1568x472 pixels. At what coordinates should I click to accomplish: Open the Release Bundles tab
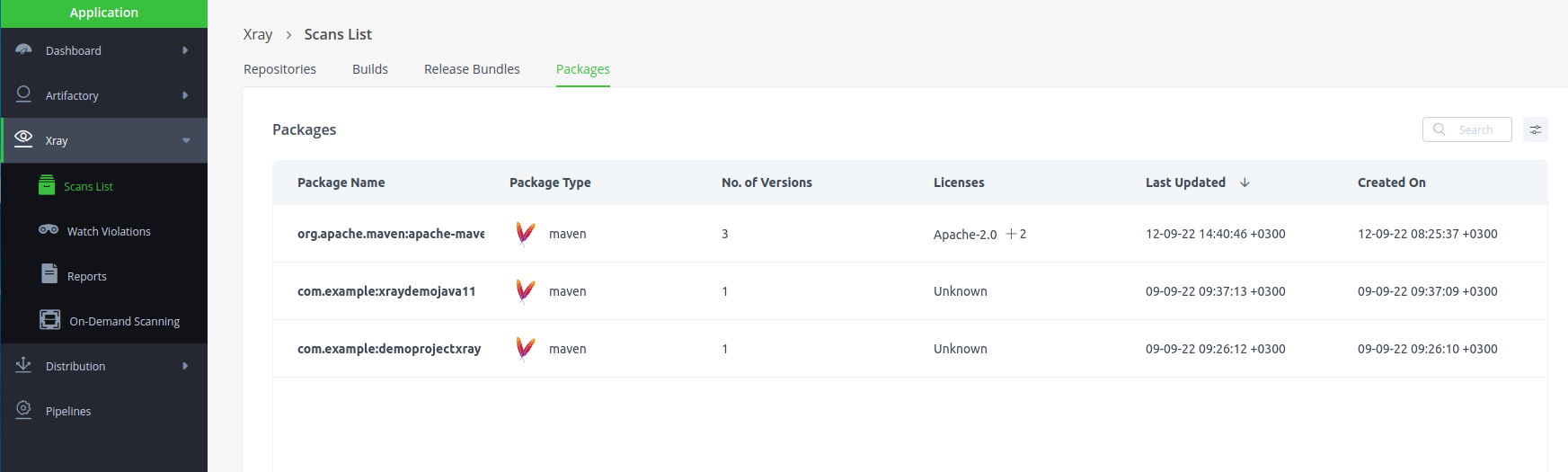(x=472, y=69)
